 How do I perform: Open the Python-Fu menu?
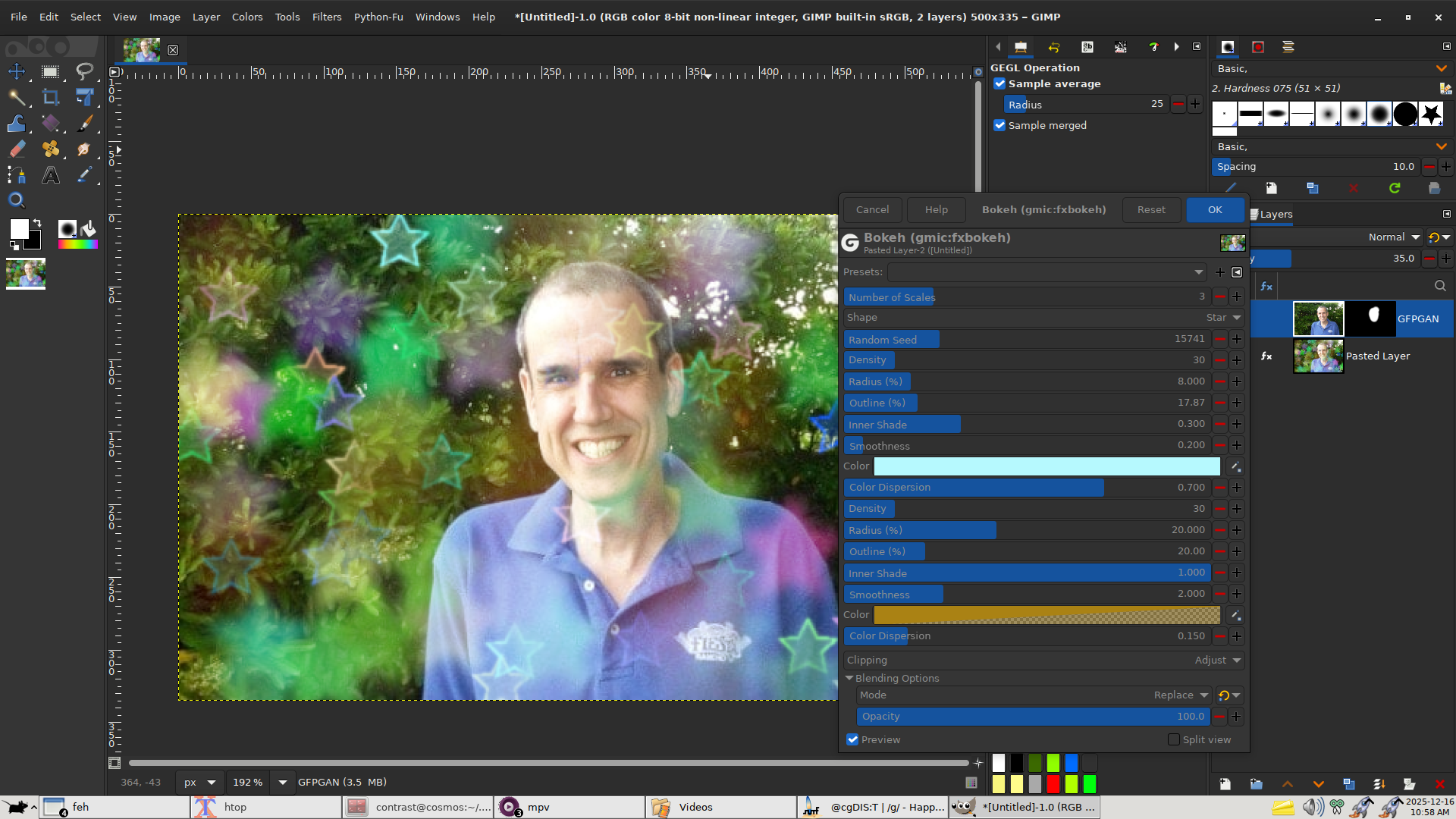(378, 17)
